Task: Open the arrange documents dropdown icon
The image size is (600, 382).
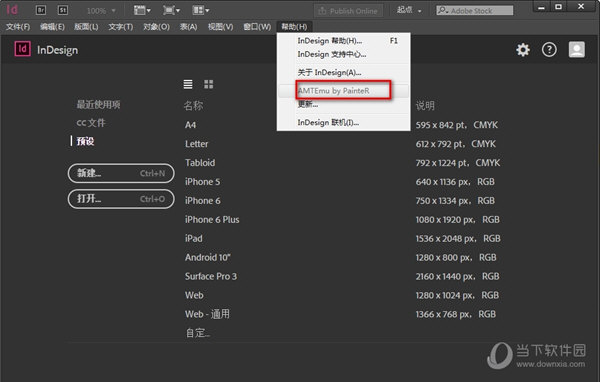Action: 201,10
